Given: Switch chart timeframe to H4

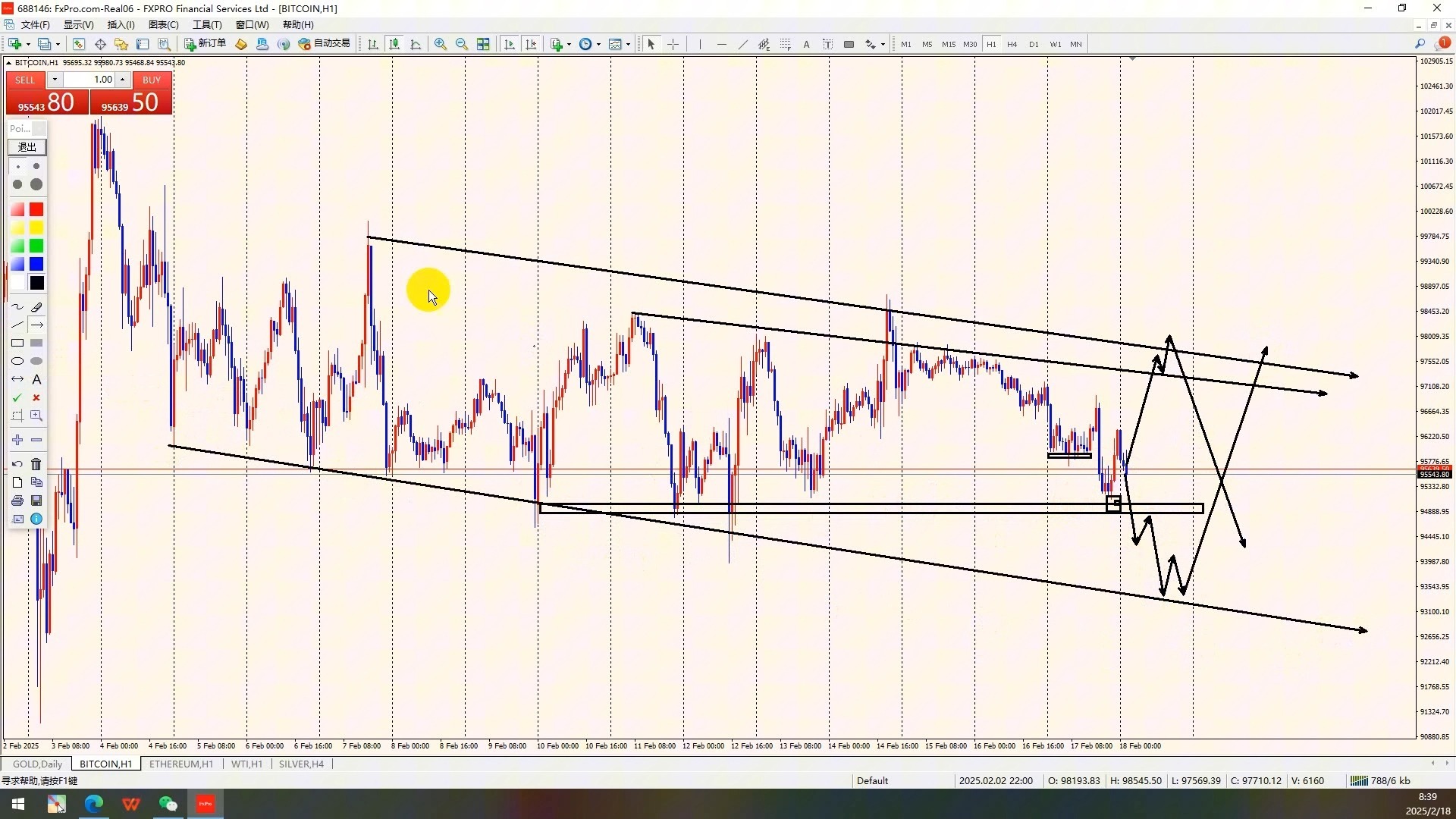Looking at the screenshot, I should click(x=1012, y=44).
